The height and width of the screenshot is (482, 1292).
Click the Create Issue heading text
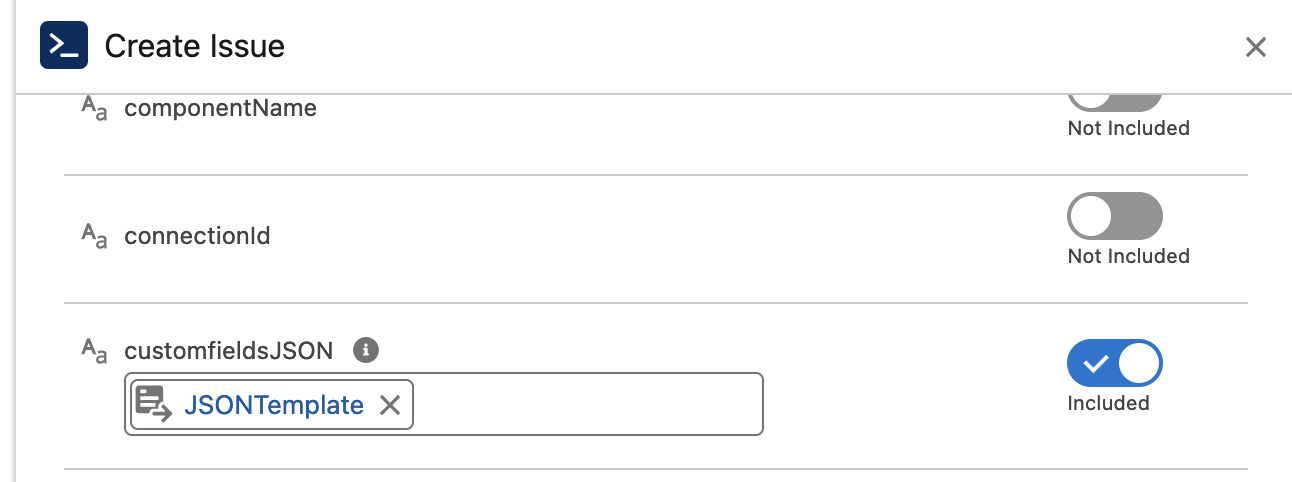[194, 47]
